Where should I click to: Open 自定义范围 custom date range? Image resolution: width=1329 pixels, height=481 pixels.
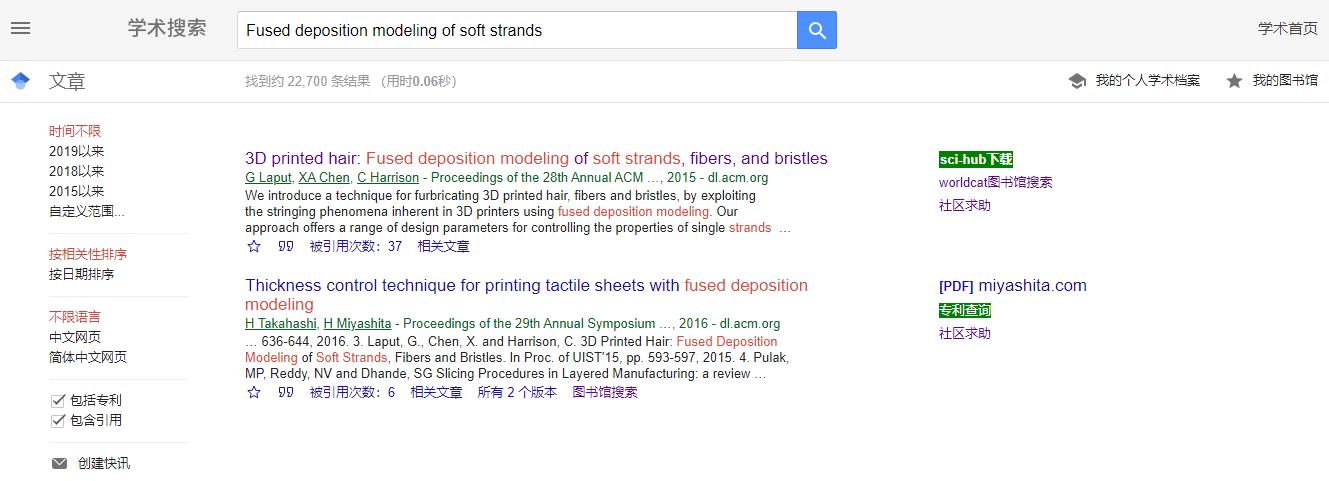click(87, 211)
